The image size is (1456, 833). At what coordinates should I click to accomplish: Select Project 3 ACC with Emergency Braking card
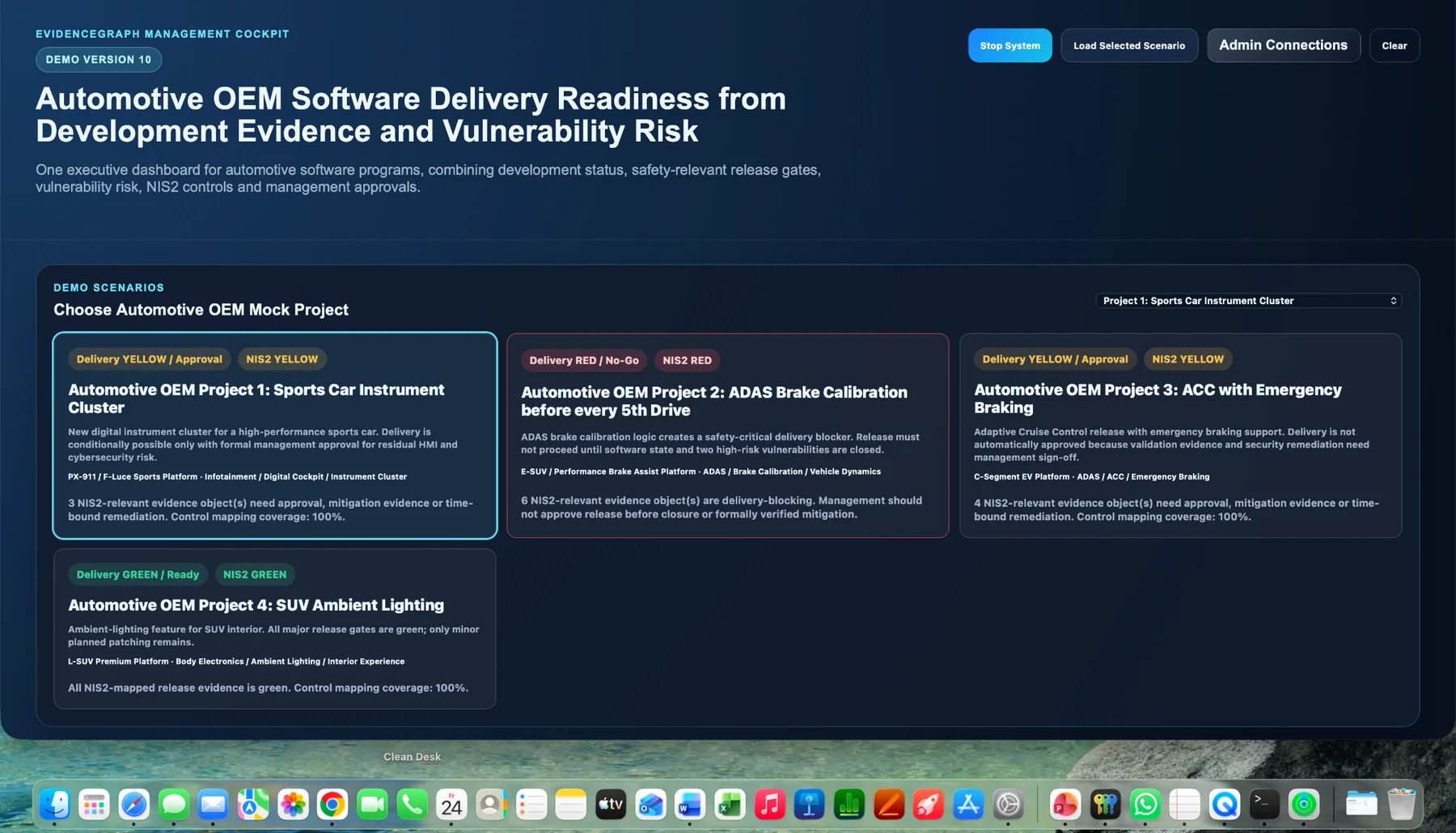click(x=1180, y=435)
